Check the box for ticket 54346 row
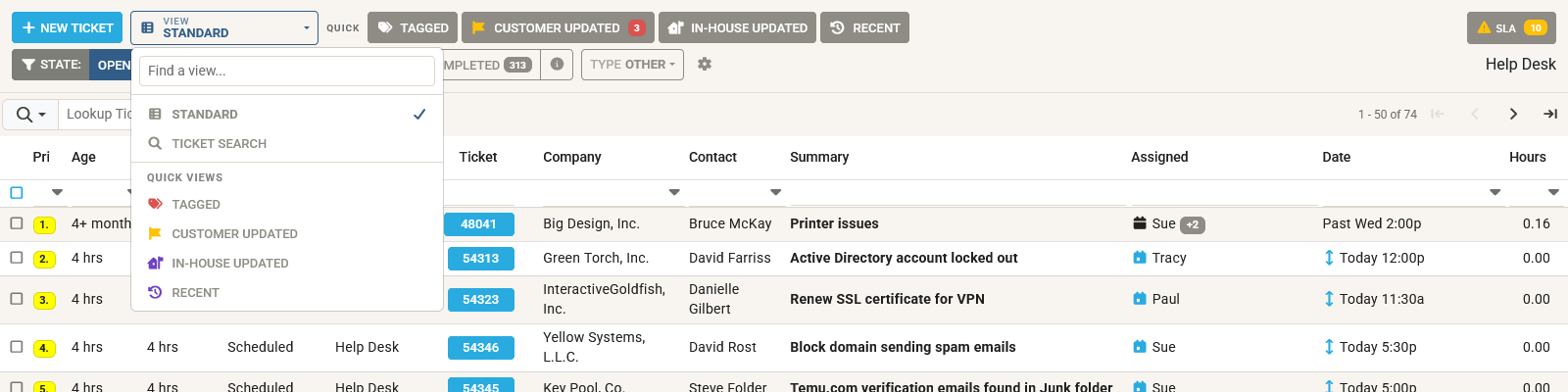Screen dimensions: 1568x392 pyautogui.click(x=17, y=347)
